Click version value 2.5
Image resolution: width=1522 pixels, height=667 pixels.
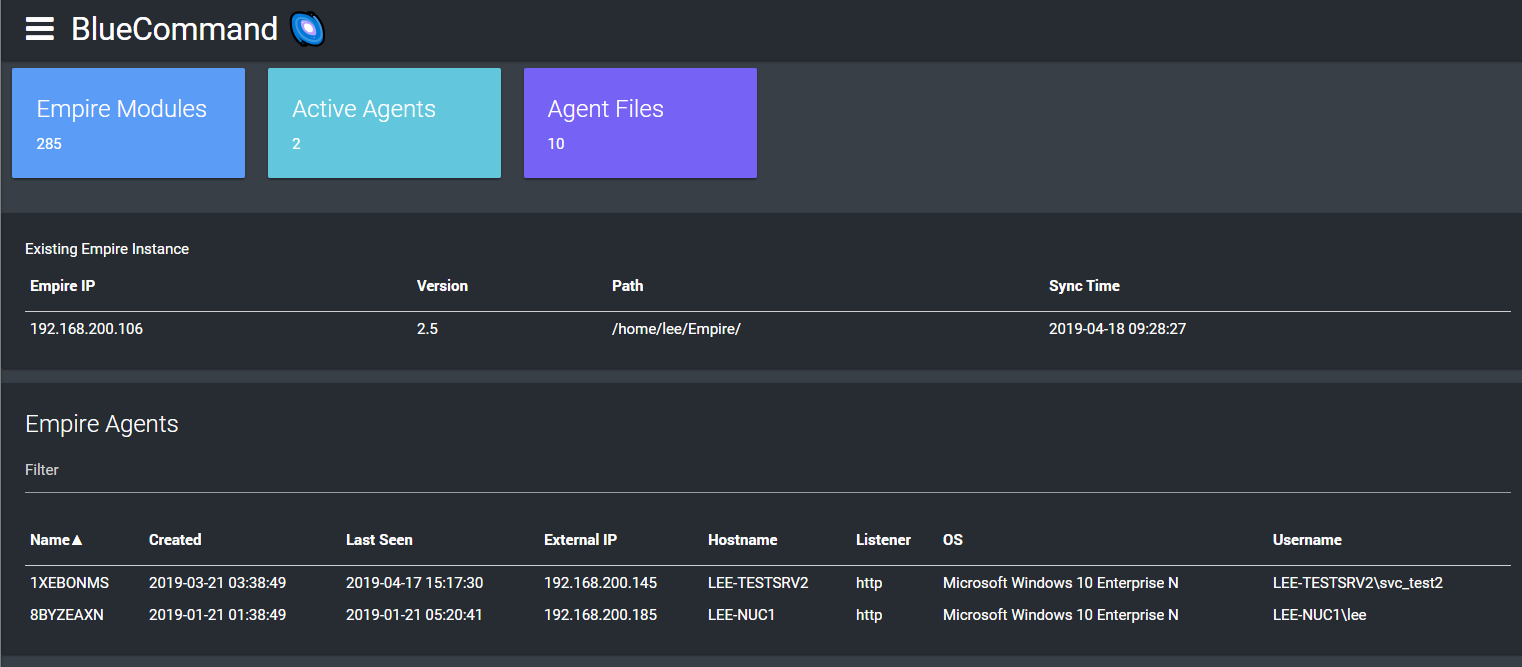(x=427, y=329)
